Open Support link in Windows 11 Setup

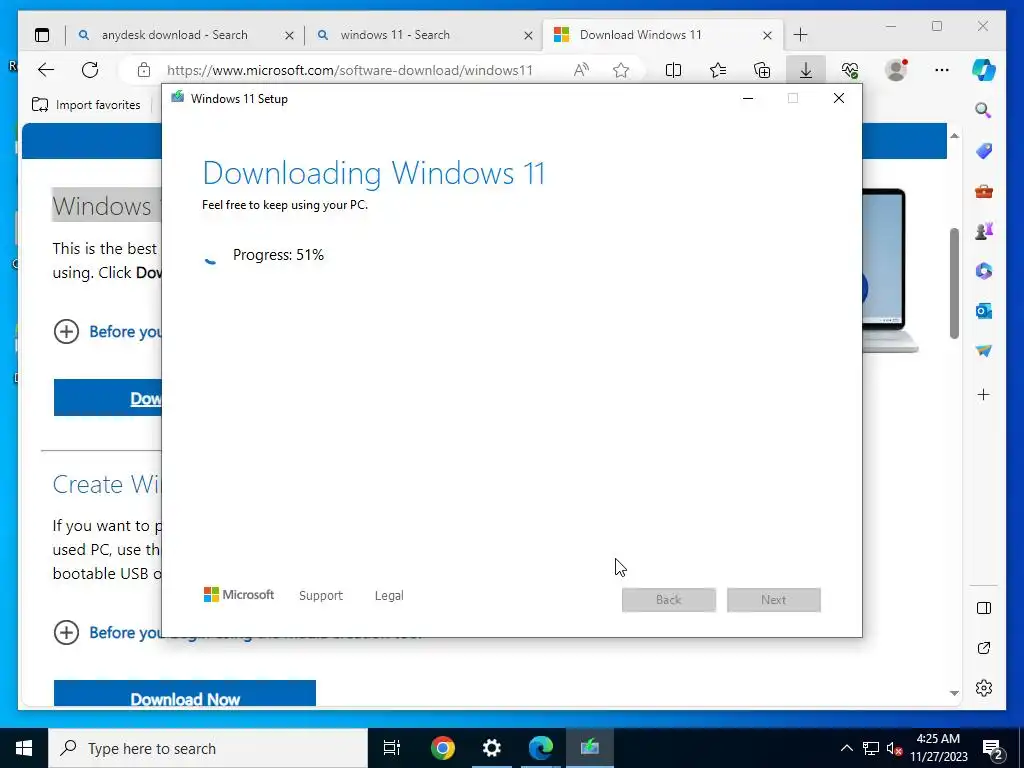click(321, 596)
